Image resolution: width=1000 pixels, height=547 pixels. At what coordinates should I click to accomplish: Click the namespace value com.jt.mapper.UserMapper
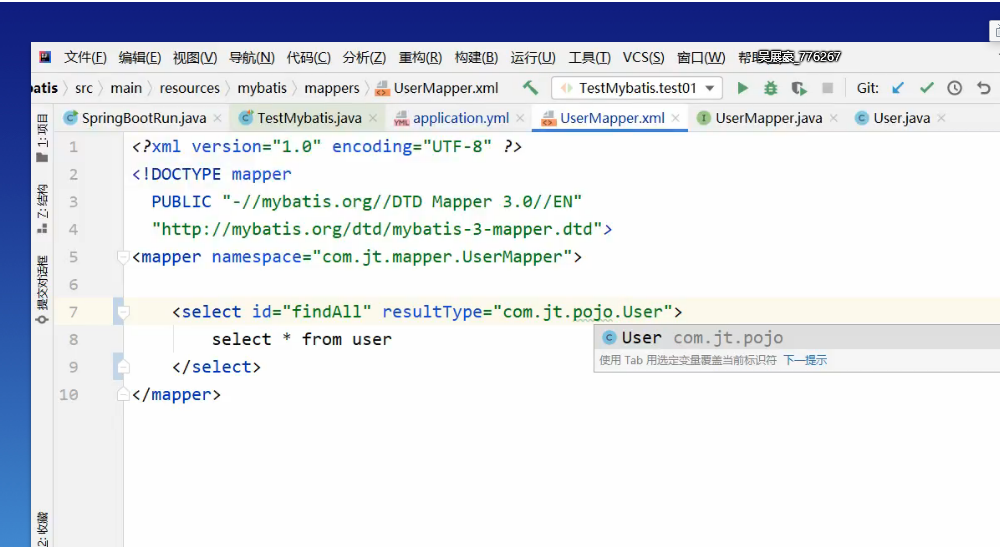click(x=443, y=257)
